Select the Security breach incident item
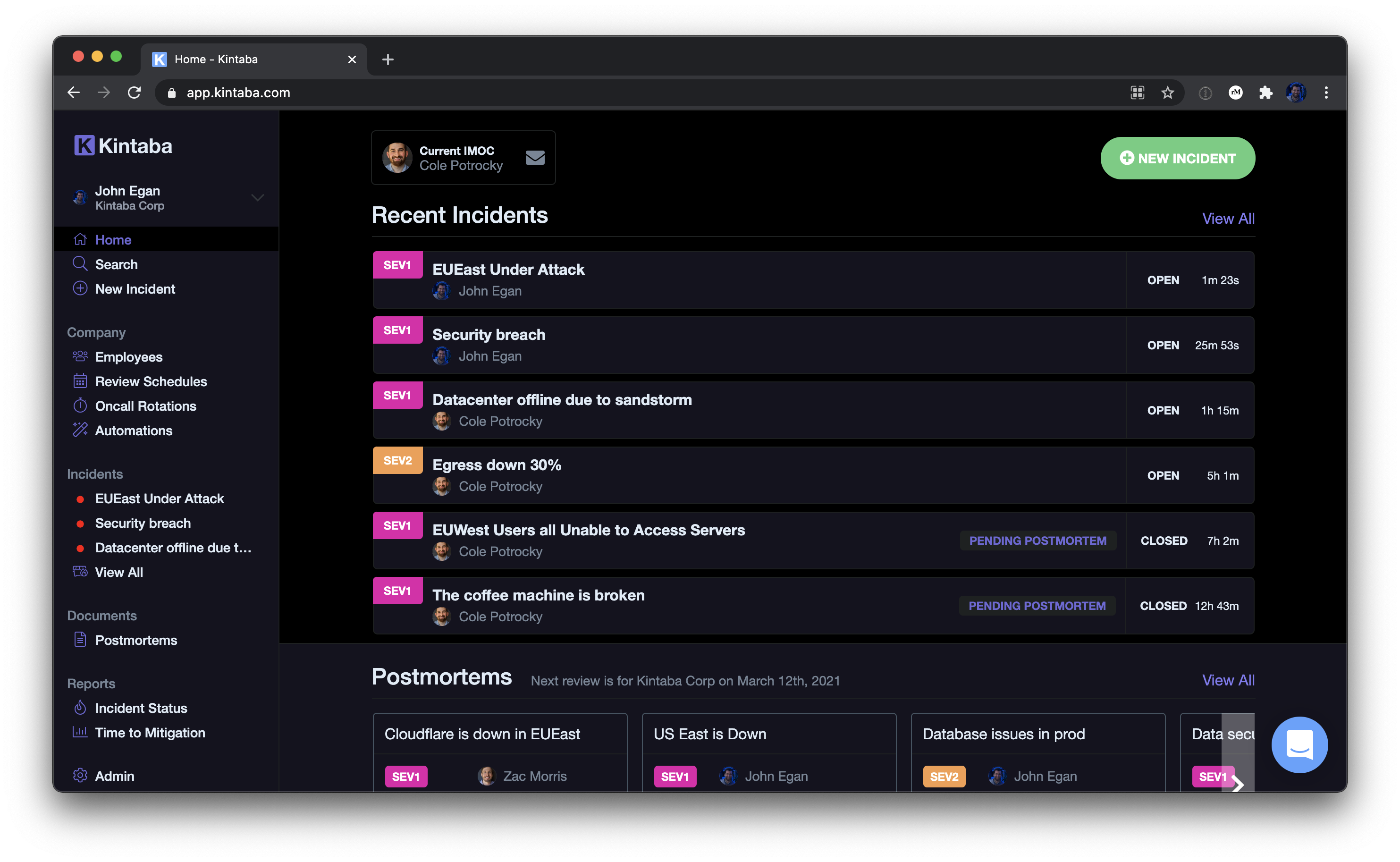 click(813, 344)
